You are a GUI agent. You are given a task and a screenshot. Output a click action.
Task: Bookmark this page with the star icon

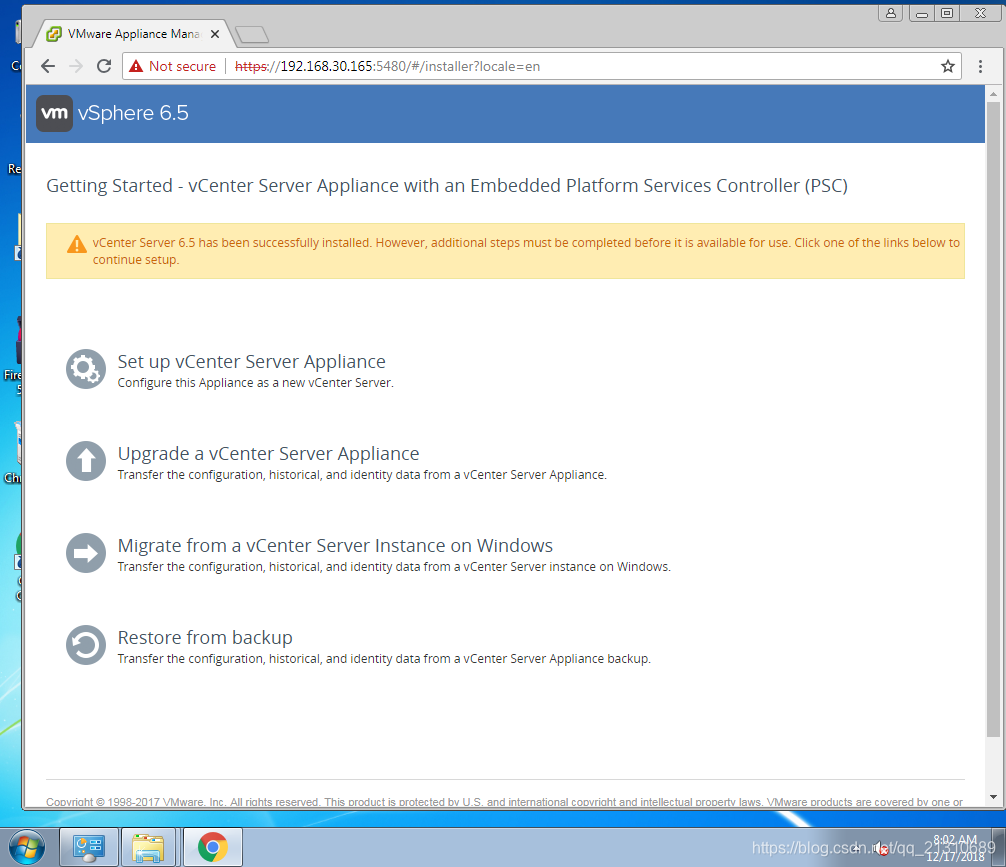(948, 66)
